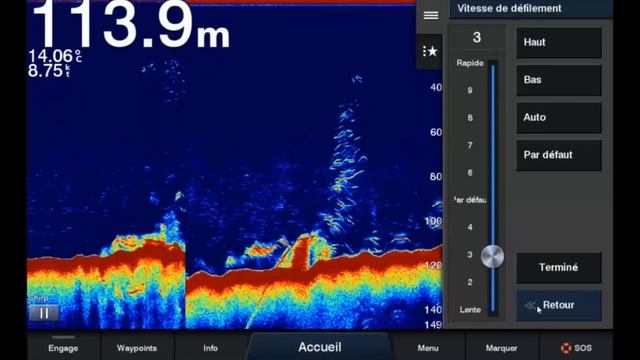Tap the SOS lifebuoy icon
This screenshot has height=360, width=640.
(x=566, y=348)
